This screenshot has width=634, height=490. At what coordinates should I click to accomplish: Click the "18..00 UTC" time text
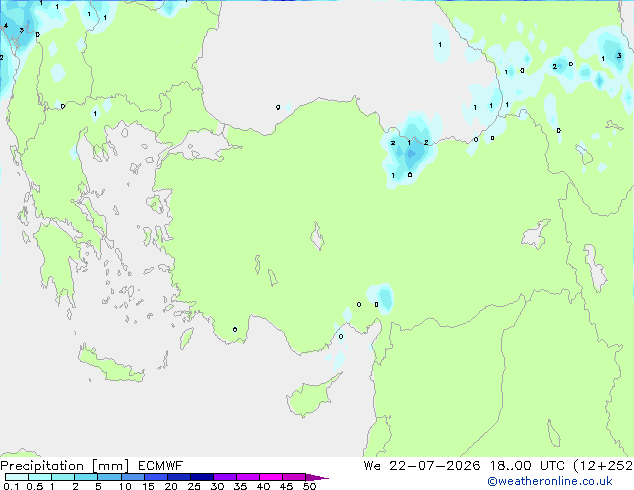[x=527, y=466]
